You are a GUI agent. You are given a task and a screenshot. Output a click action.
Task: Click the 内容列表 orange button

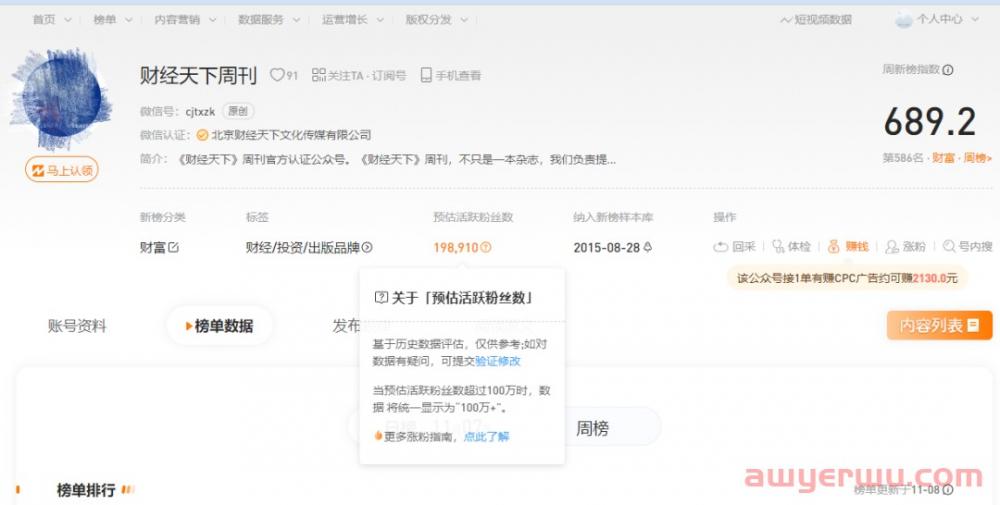point(939,326)
